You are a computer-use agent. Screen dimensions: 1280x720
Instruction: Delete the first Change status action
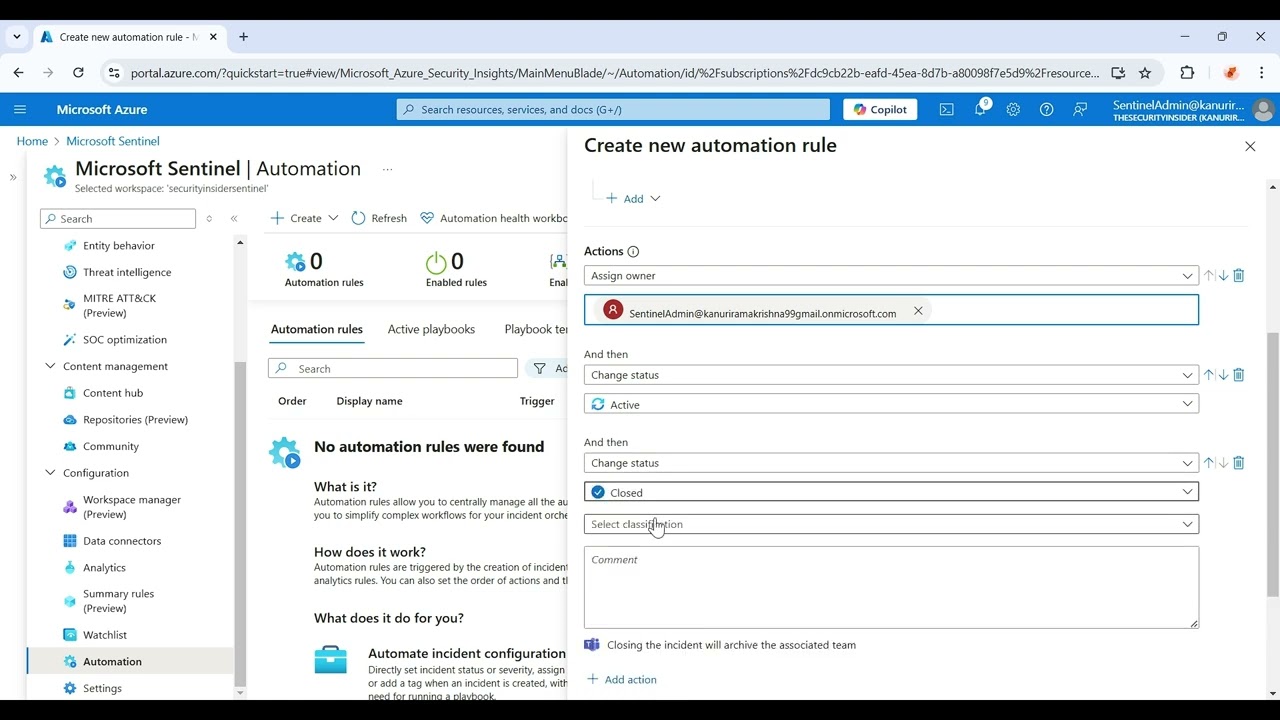[x=1239, y=375]
